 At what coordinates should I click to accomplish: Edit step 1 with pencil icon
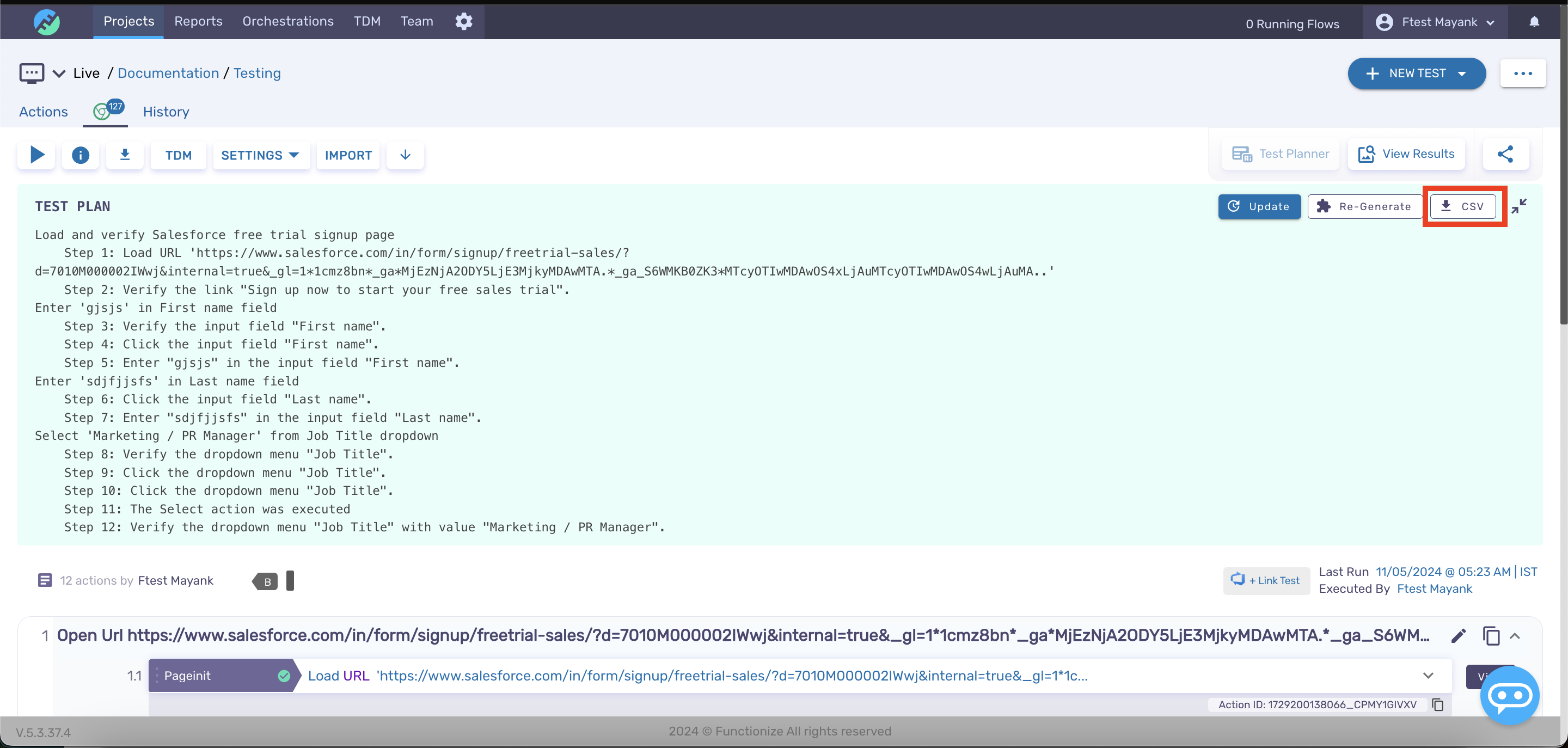[x=1459, y=635]
